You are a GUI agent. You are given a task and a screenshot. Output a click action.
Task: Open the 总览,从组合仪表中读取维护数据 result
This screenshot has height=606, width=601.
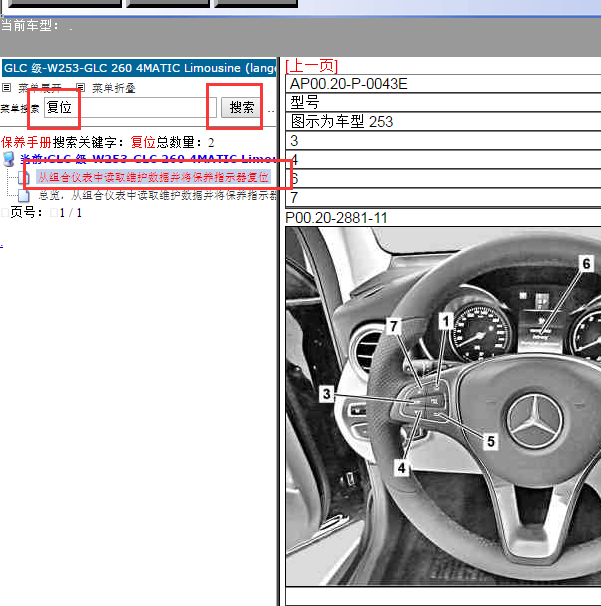(158, 196)
